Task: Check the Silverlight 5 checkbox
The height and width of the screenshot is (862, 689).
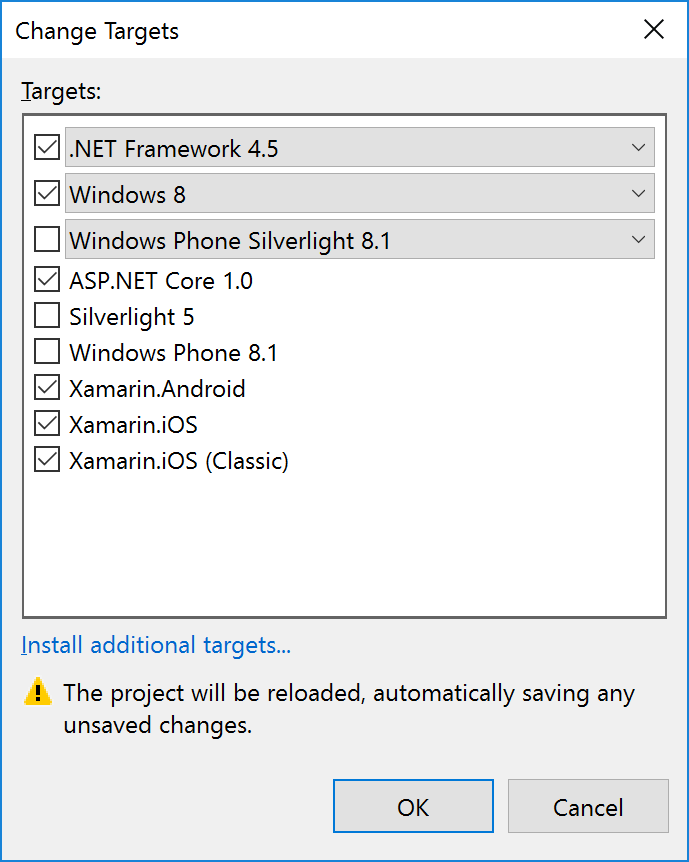Action: point(47,317)
